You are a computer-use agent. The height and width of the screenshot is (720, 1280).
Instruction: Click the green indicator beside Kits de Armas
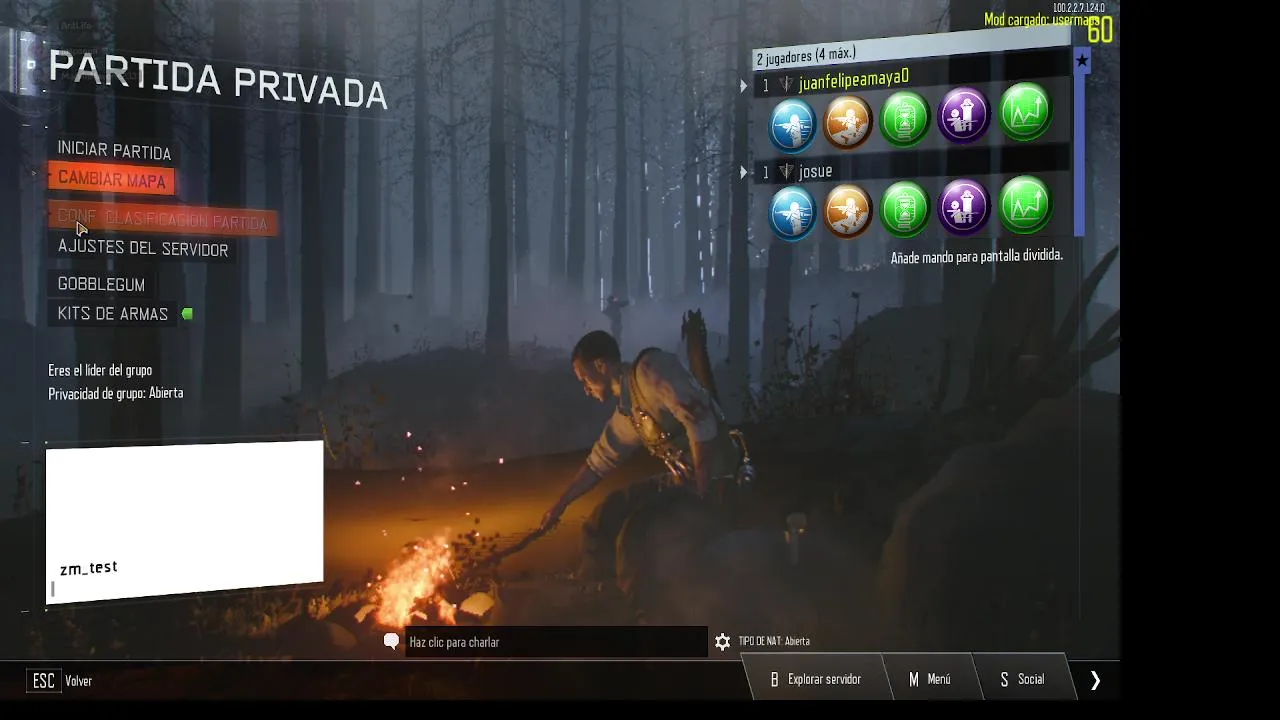[x=187, y=314]
